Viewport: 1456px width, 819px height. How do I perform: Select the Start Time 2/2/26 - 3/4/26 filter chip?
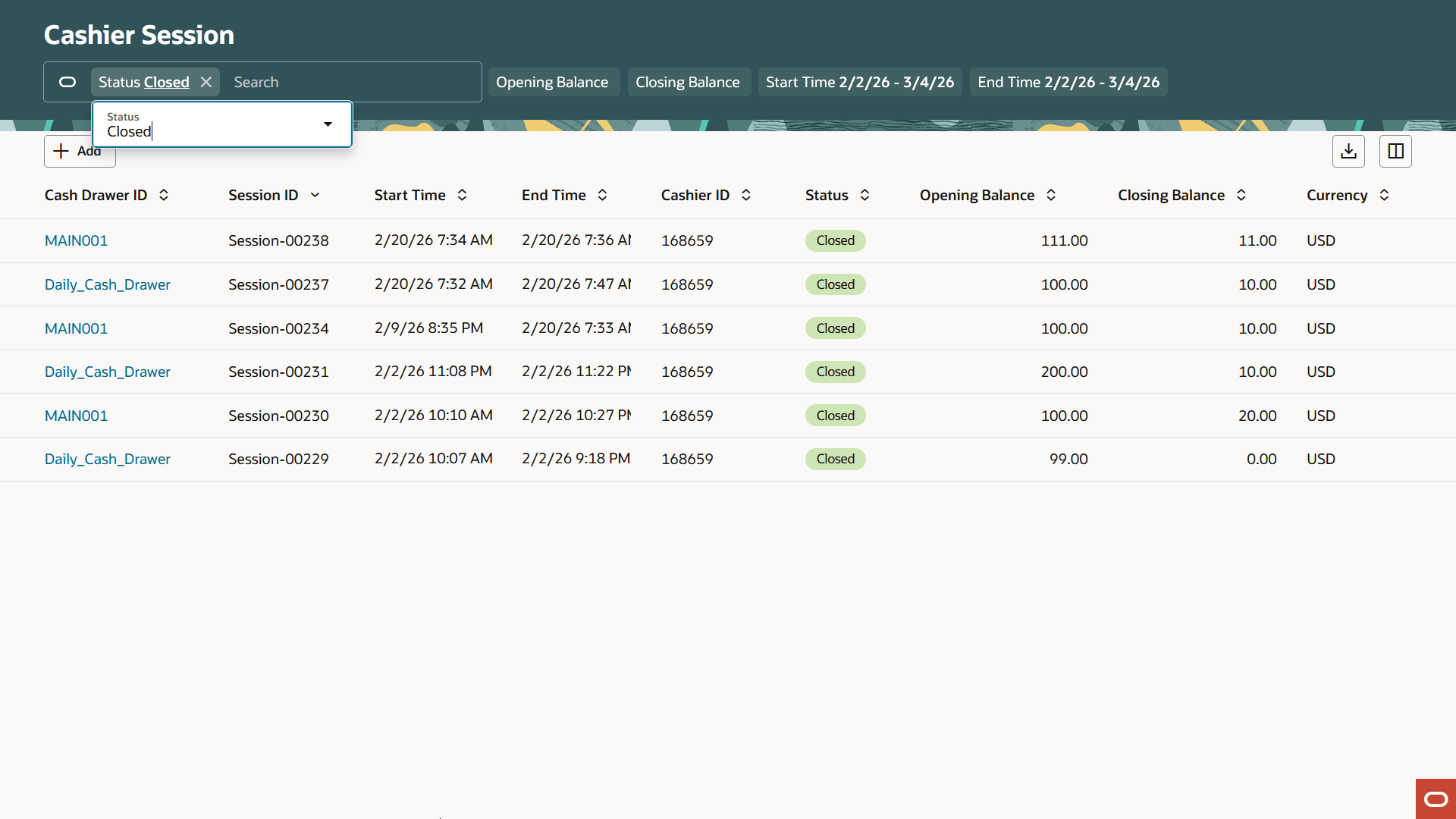860,82
